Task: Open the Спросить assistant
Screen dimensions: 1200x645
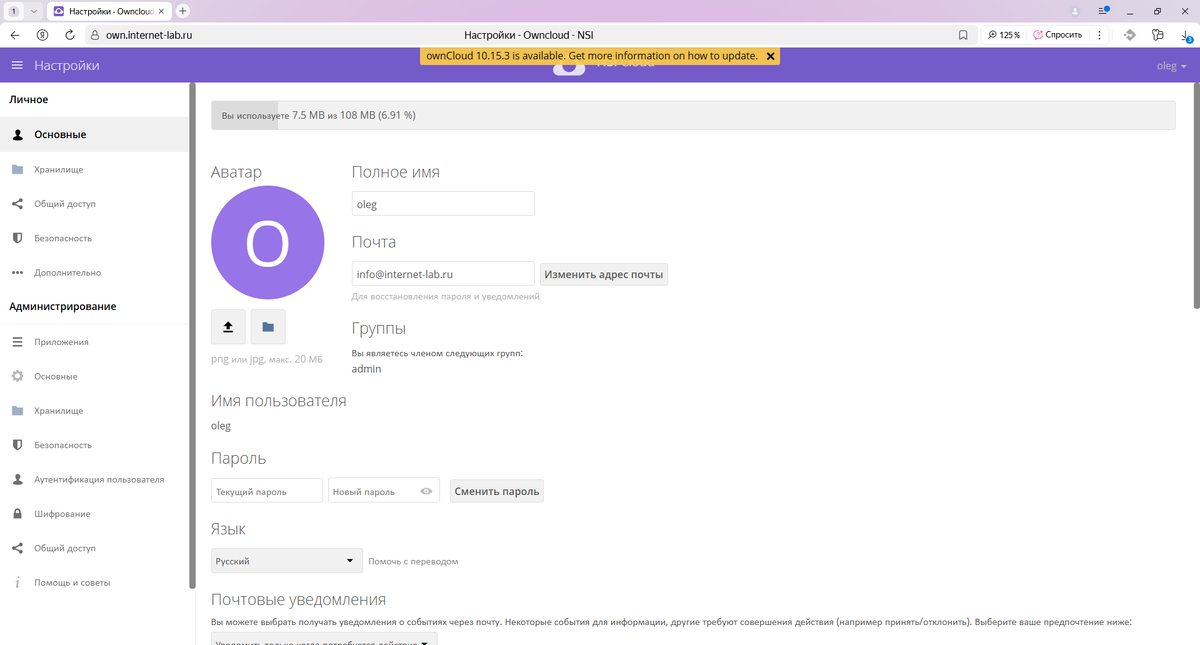Action: click(x=1059, y=34)
